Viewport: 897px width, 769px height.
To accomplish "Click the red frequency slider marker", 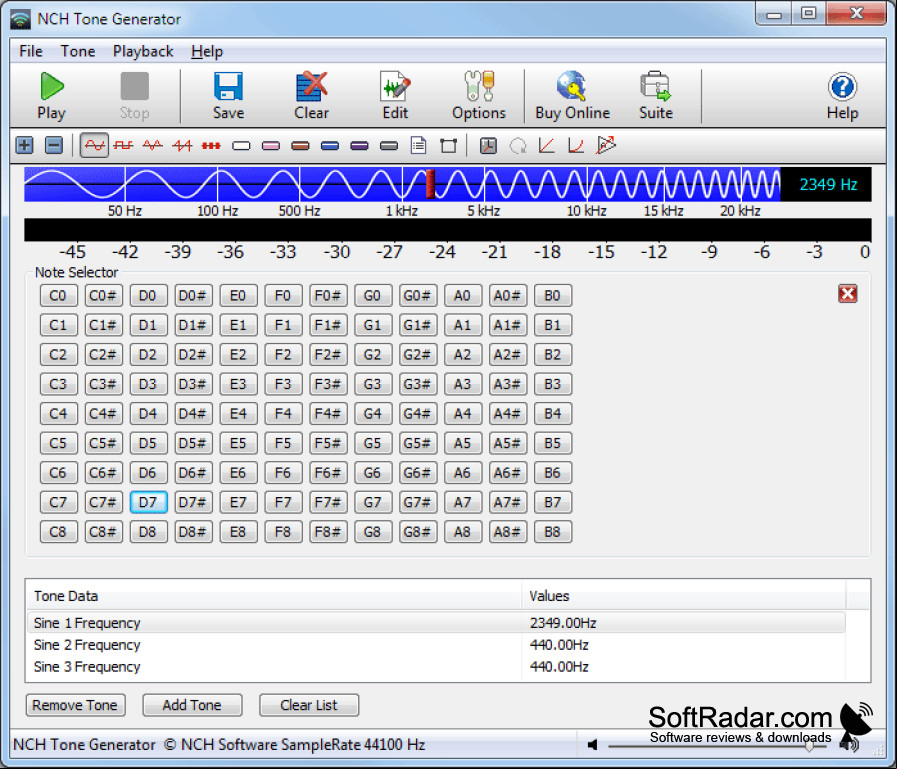I will coord(430,184).
